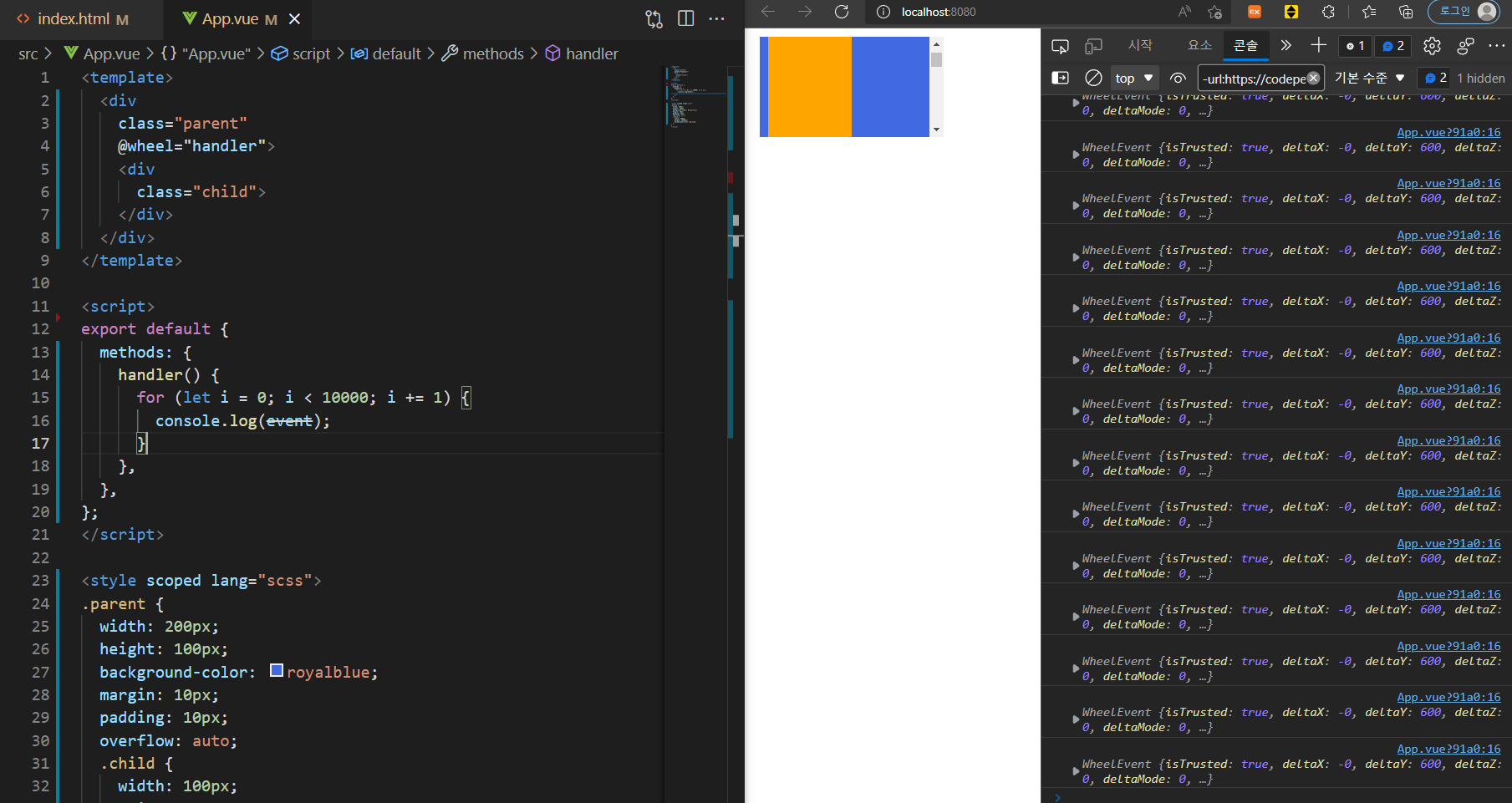This screenshot has width=1512, height=803.
Task: Select the App.vue editor tab
Action: [x=230, y=18]
